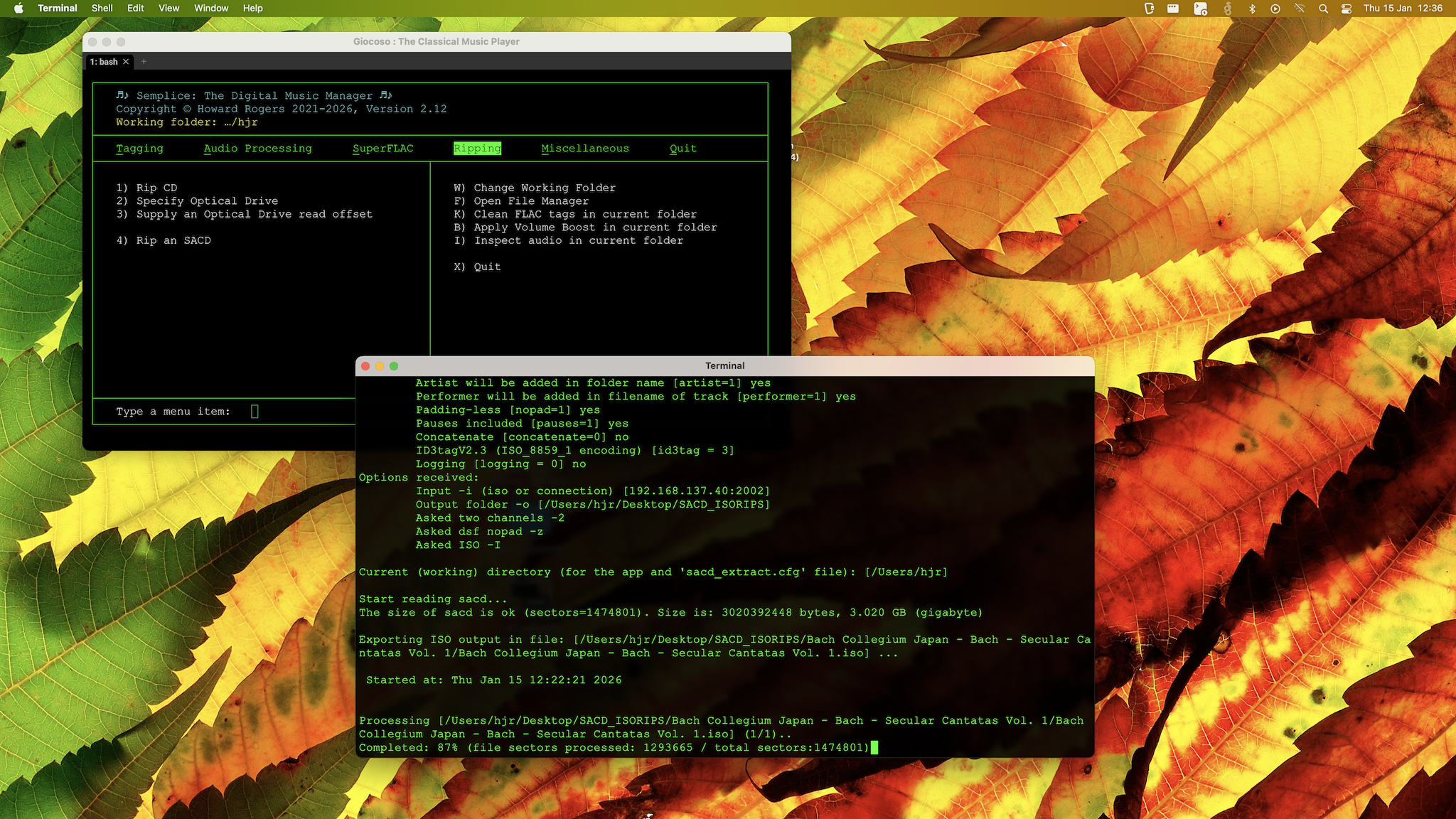Image resolution: width=1456 pixels, height=819 pixels.
Task: Open a new terminal tab with the plus icon
Action: [143, 62]
